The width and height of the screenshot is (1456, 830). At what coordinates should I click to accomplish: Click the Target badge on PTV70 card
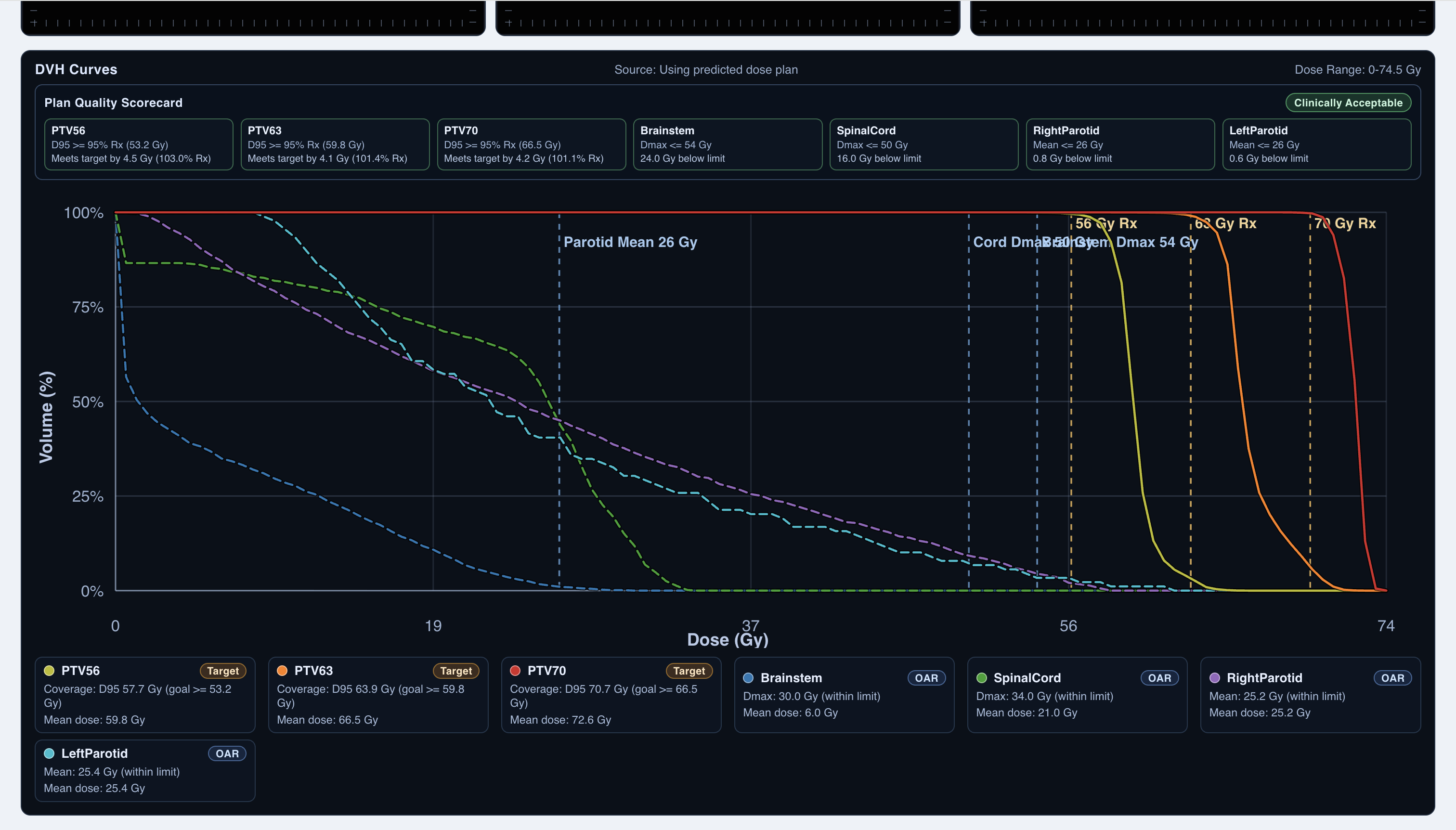point(689,670)
